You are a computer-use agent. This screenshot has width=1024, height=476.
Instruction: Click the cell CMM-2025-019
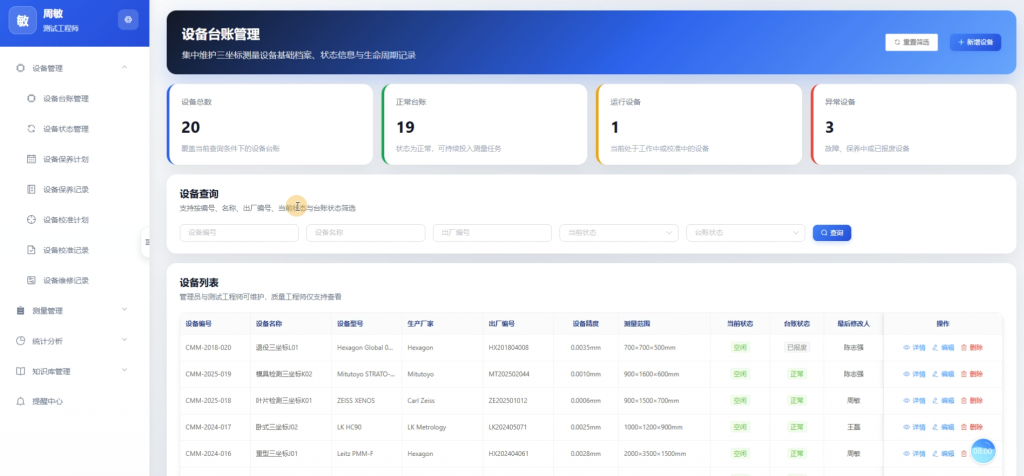pyautogui.click(x=208, y=374)
